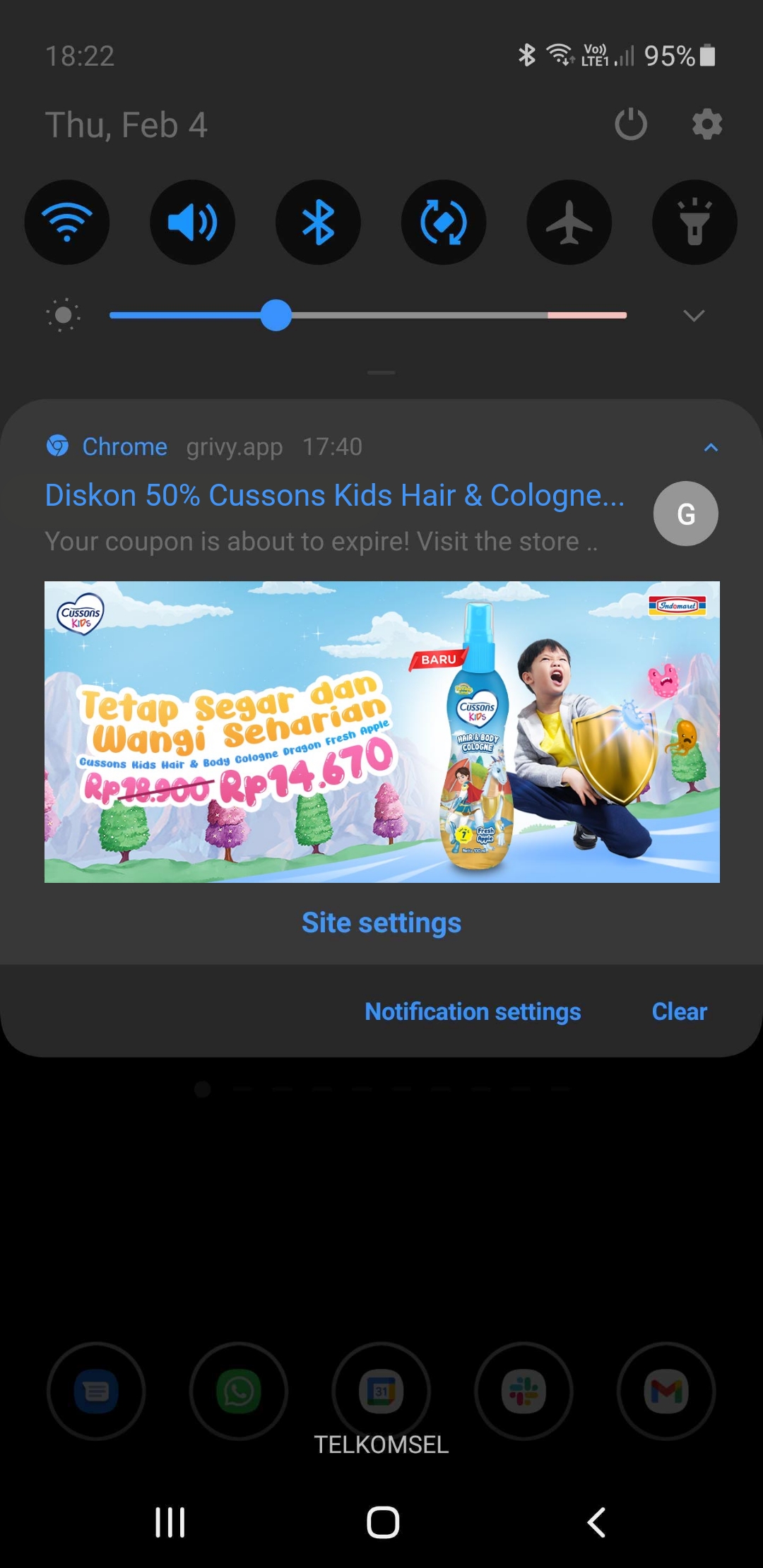Tap the Chrome app icon in notification header
Screen dimensions: 763x1568
click(58, 446)
